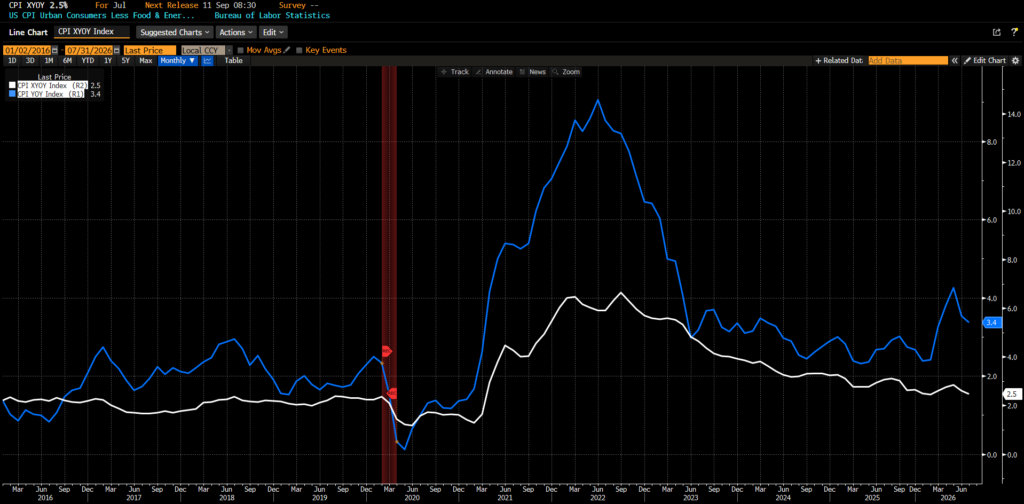Collapse panel with double left chevron
This screenshot has width=1024, height=504.
954,61
